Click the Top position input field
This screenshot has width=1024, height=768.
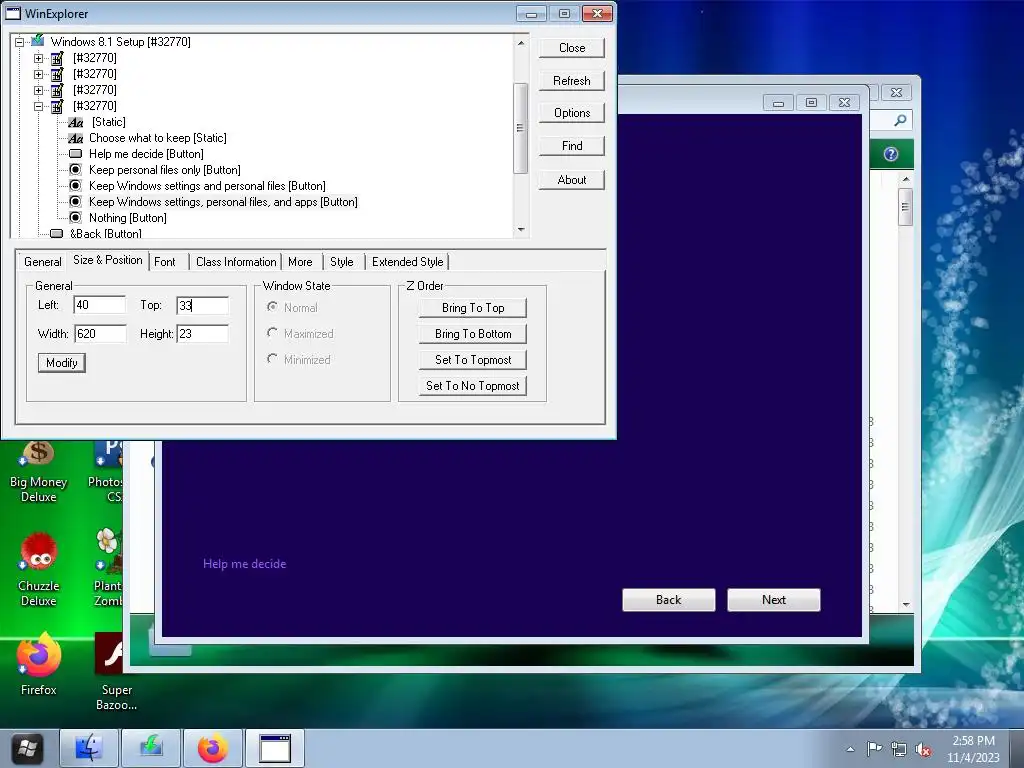pyautogui.click(x=202, y=306)
